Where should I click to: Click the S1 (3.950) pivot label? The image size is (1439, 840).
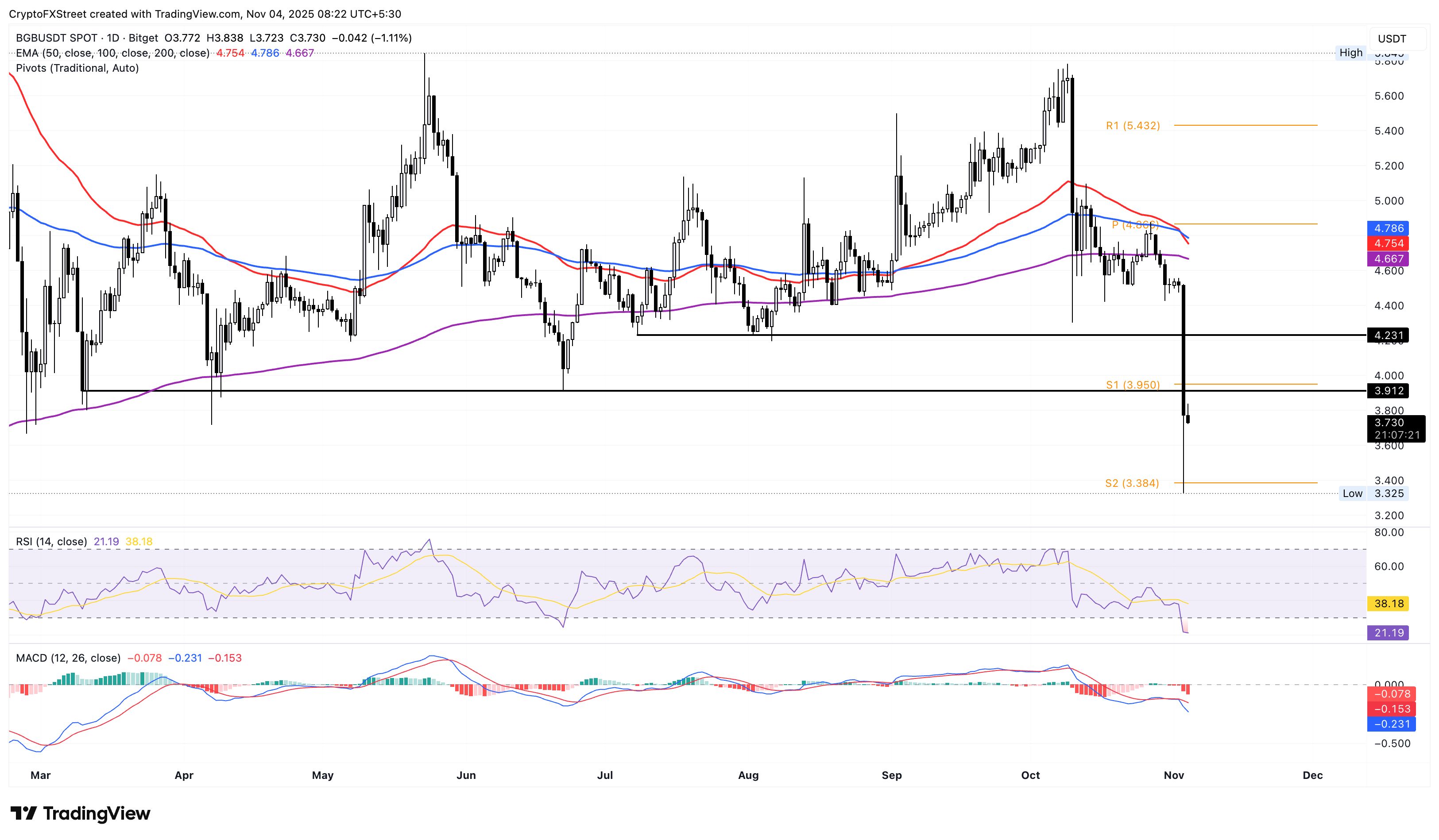(1133, 385)
